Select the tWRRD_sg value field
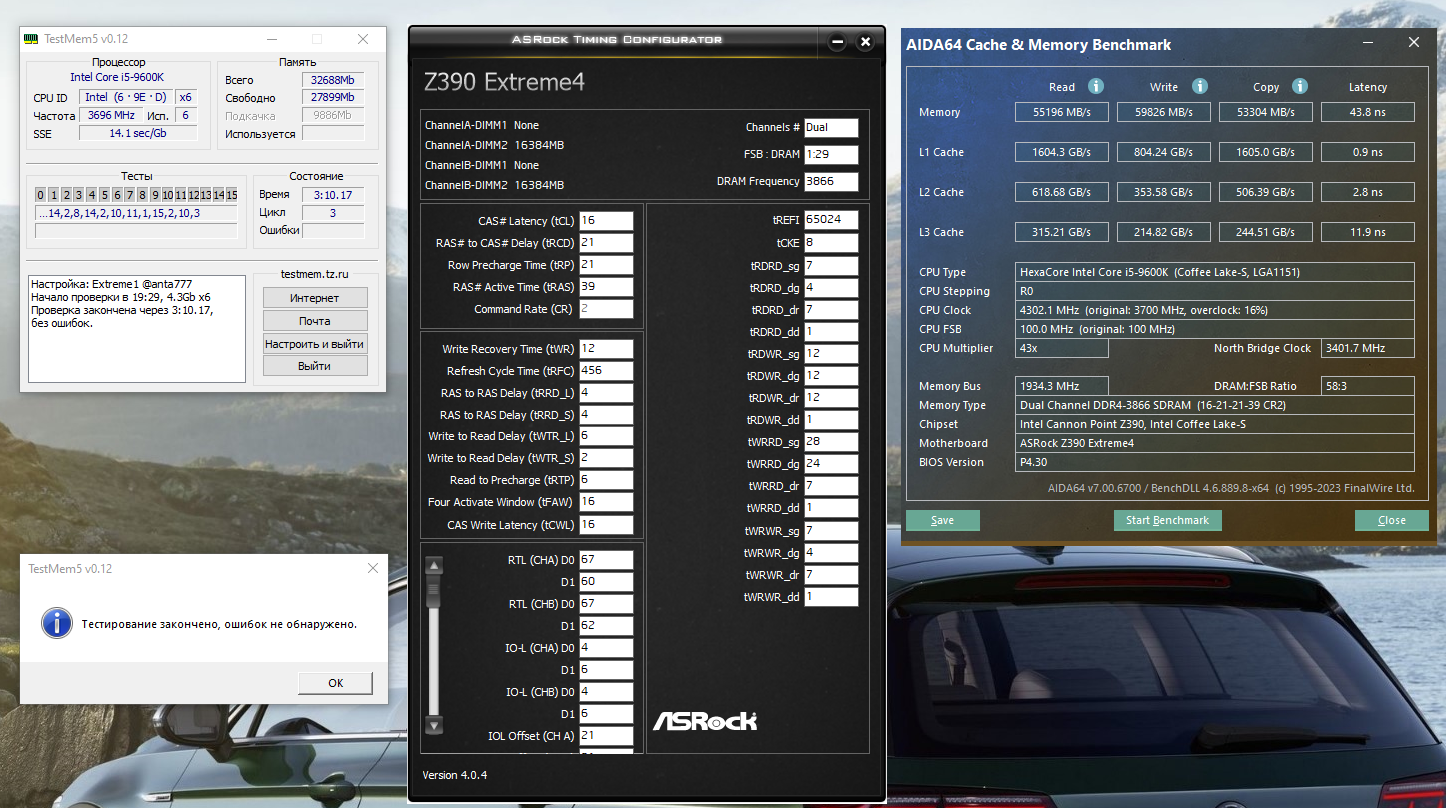Screen dimensions: 1446x808 click(x=831, y=442)
